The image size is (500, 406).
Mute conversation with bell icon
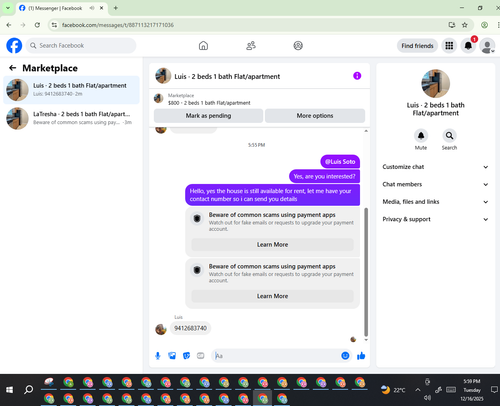point(421,136)
